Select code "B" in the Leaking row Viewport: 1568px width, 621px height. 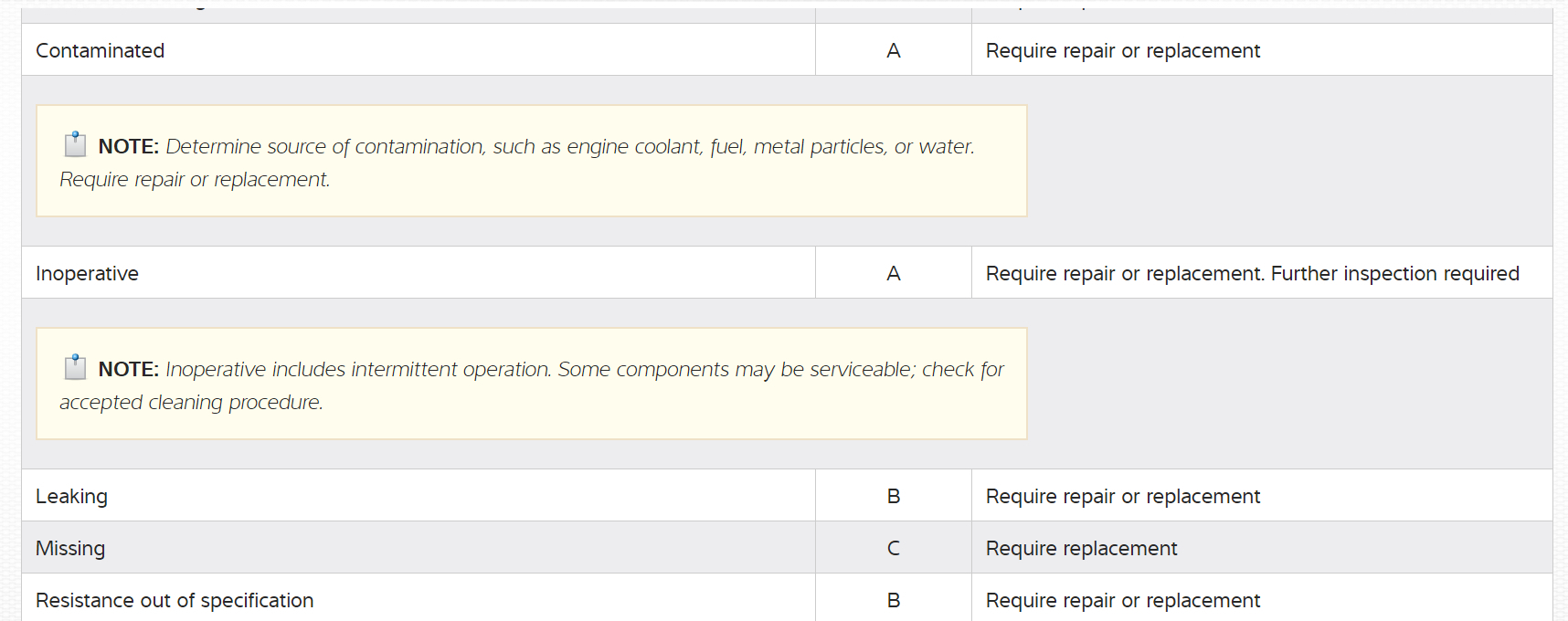coord(893,497)
